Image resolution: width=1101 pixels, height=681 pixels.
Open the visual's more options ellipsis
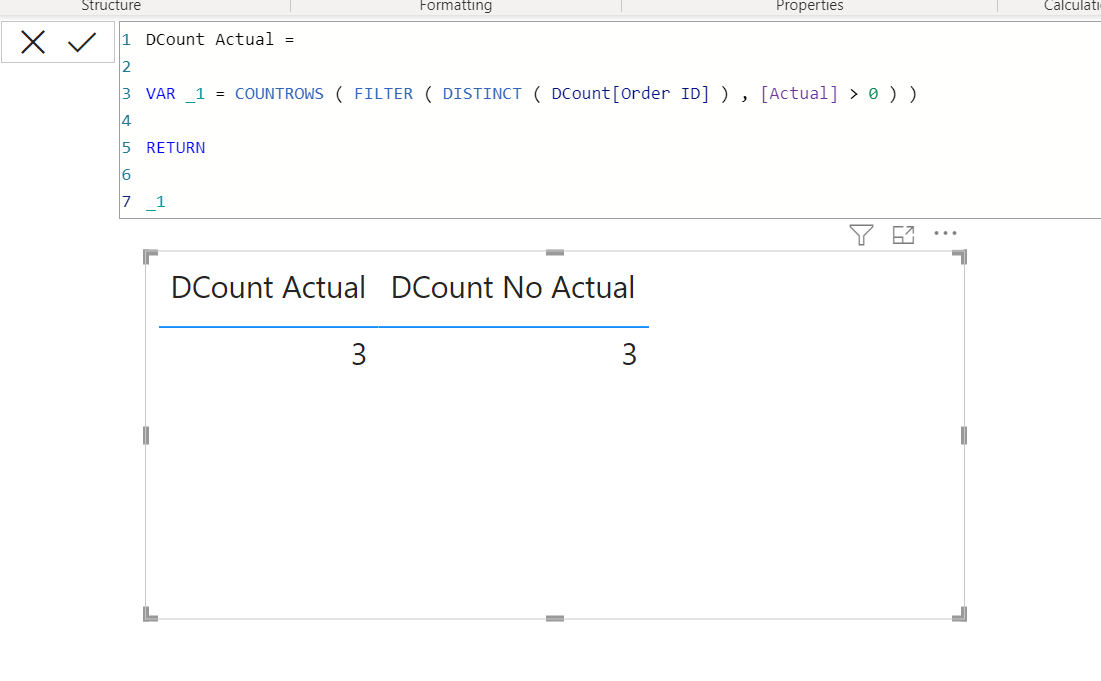[945, 233]
